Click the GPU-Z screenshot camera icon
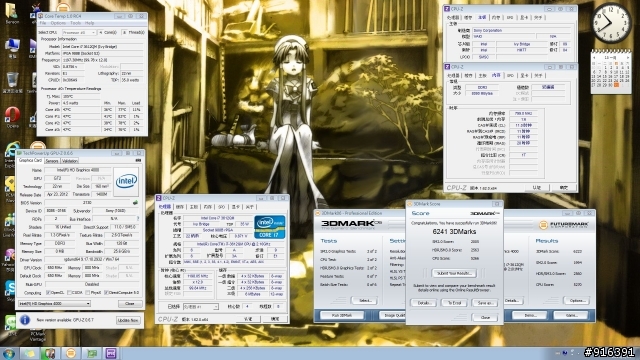Viewport: 640px width, 360px height. [138, 161]
